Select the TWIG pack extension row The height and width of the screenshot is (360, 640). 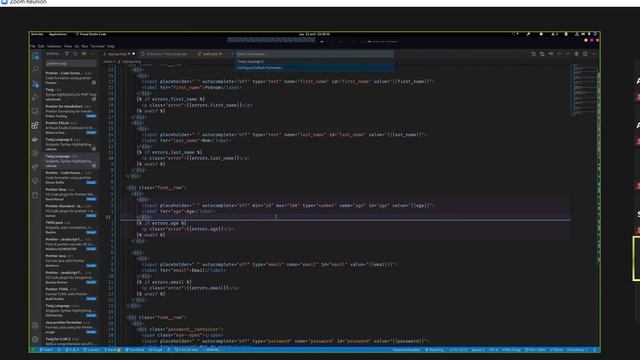click(x=71, y=227)
